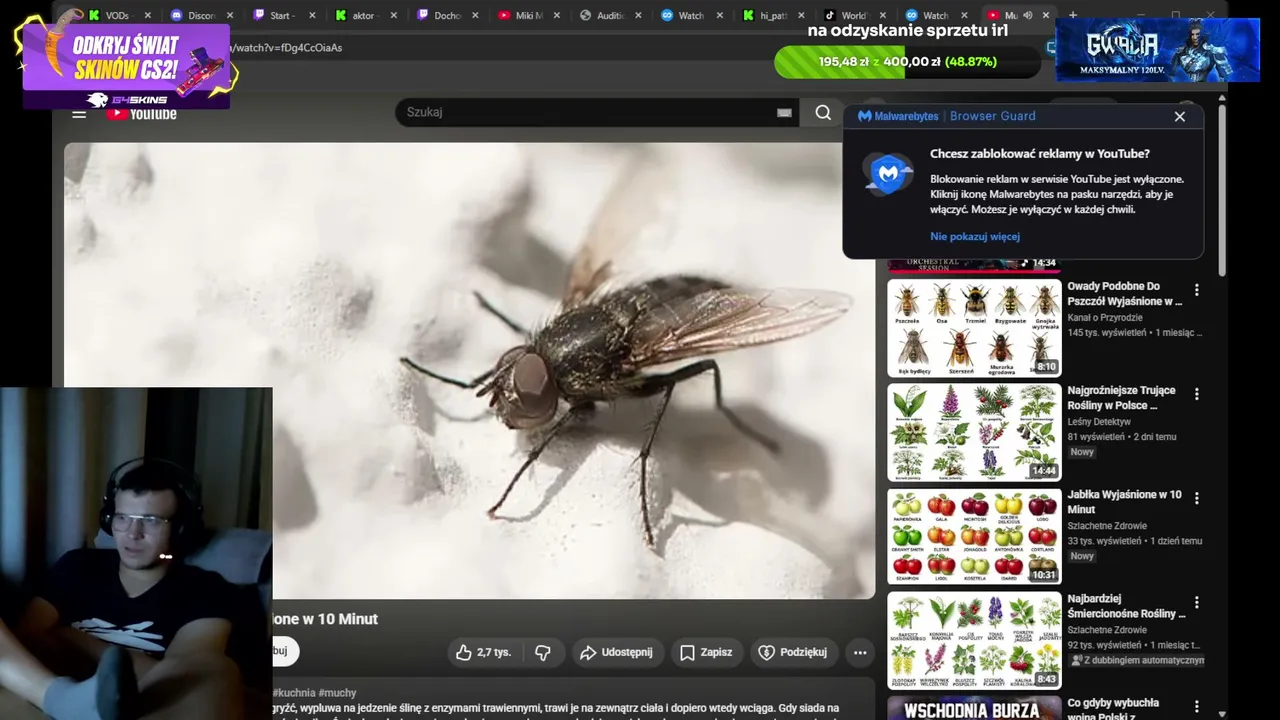Viewport: 1280px width, 720px height.
Task: Open 'Kanał o Przyrodzie' channel name
Action: tap(1105, 318)
